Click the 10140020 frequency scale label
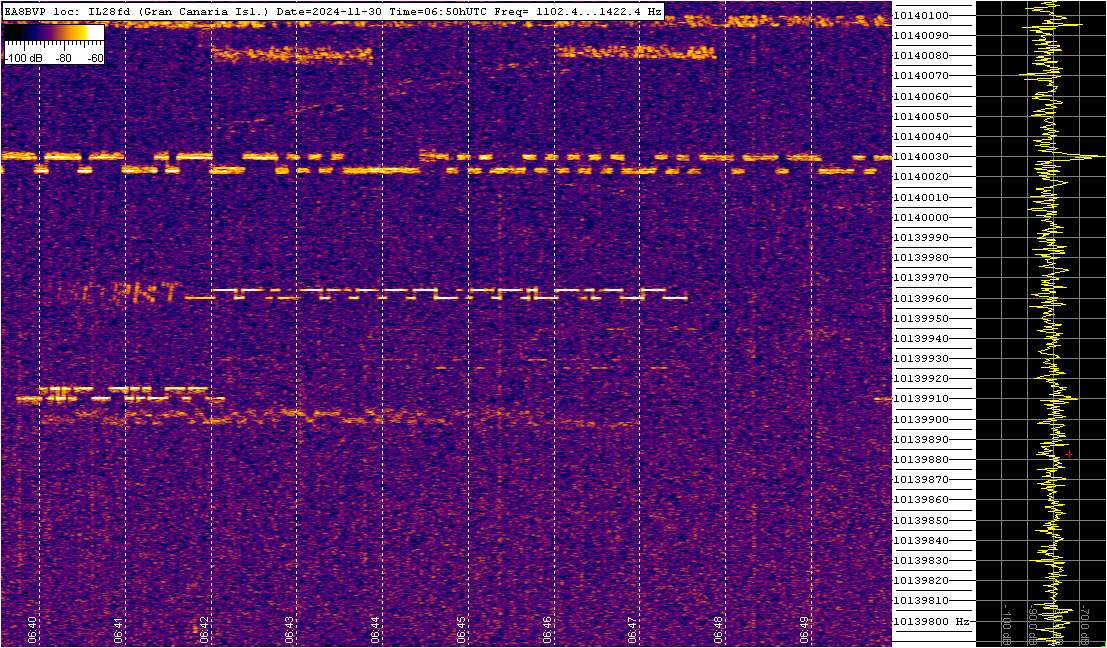This screenshot has width=1107, height=648. pyautogui.click(x=921, y=177)
